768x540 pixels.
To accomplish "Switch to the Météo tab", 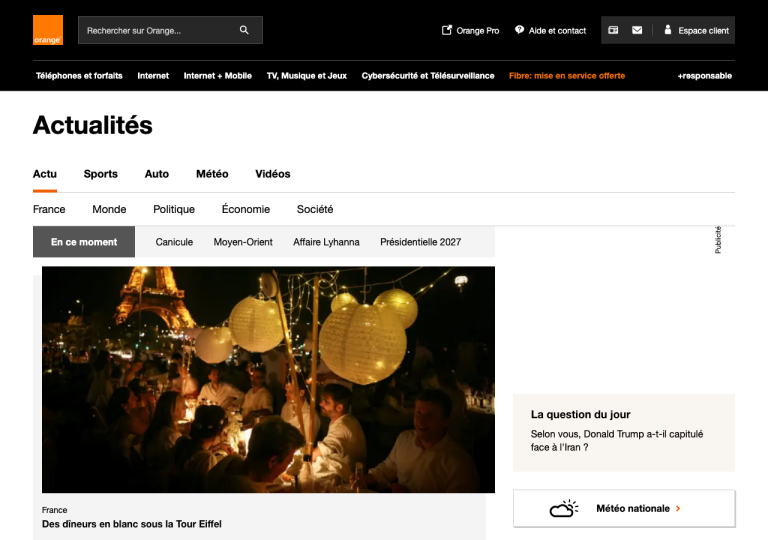I will [x=212, y=174].
